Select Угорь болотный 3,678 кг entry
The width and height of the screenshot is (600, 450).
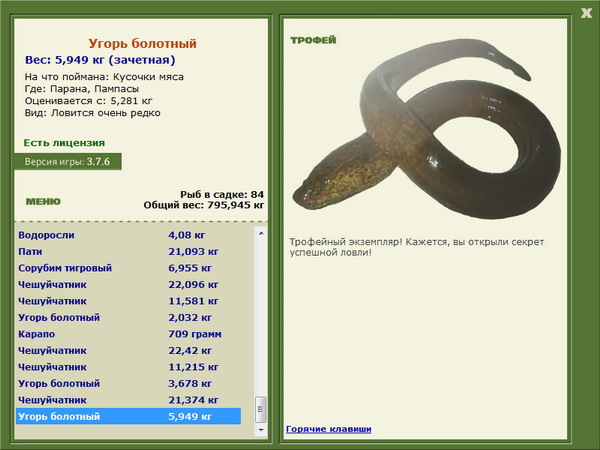[x=129, y=383]
